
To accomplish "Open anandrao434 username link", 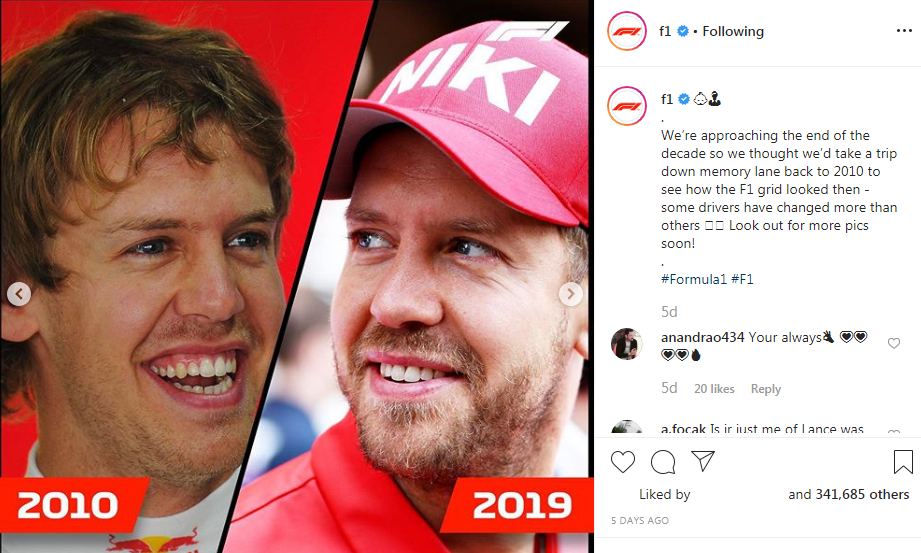I will point(702,337).
